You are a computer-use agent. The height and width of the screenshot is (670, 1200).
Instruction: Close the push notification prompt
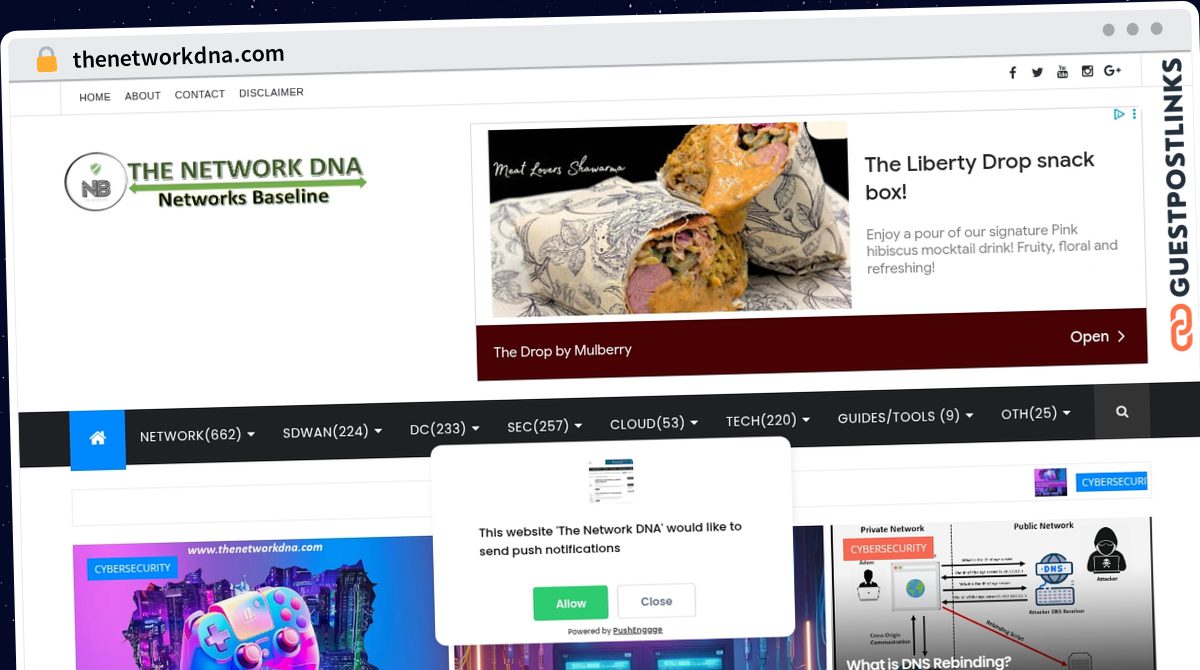point(656,601)
